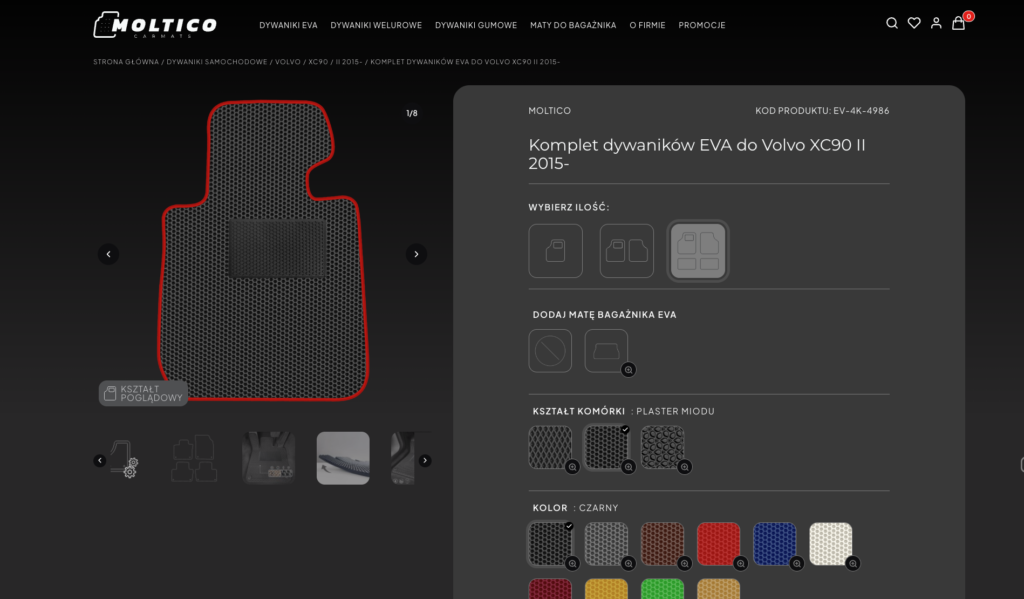Screen dimensions: 1024x599
Task: Move thumbnail strip to next images
Action: [x=424, y=461]
